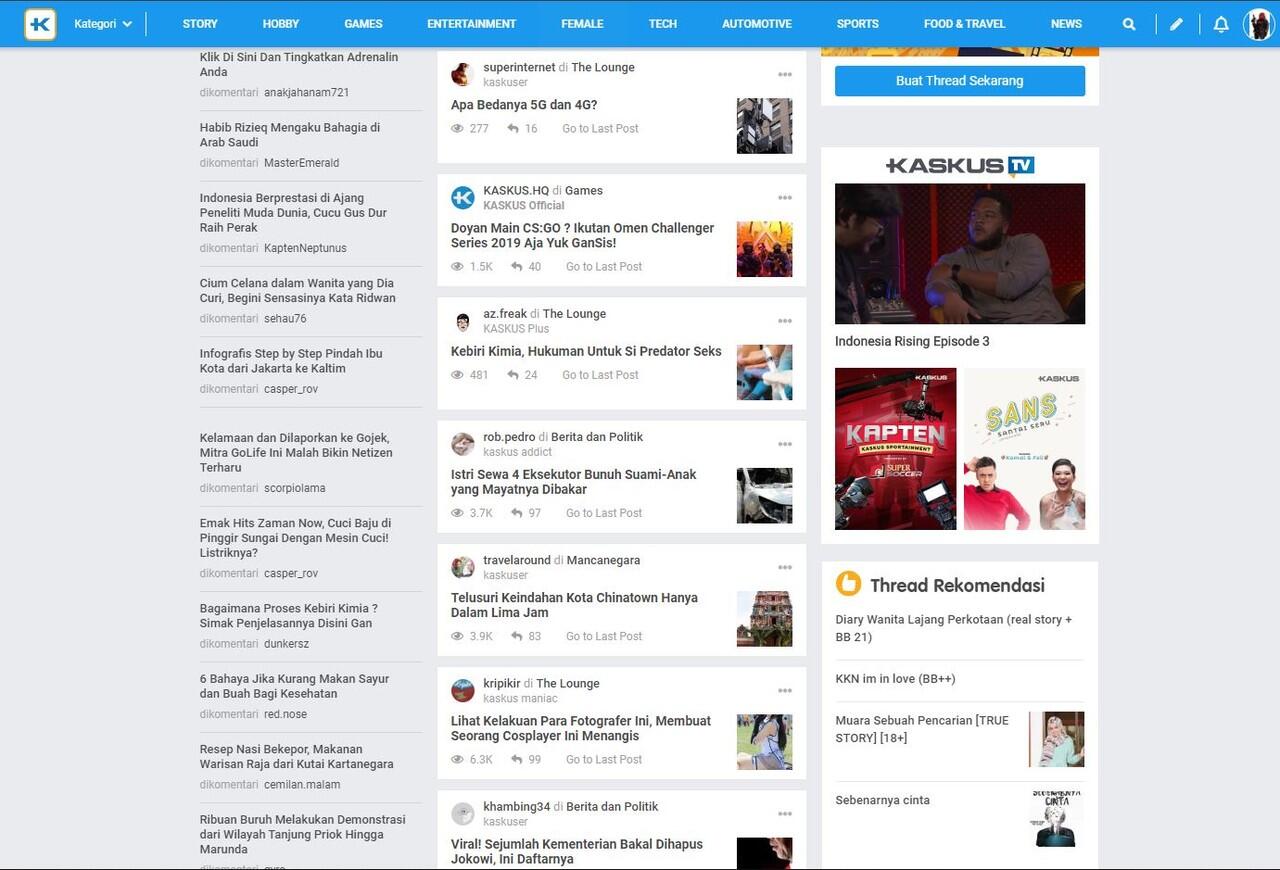Click the Thread Rekomendasi thumbs-up icon
This screenshot has width=1280, height=870.
coord(848,584)
